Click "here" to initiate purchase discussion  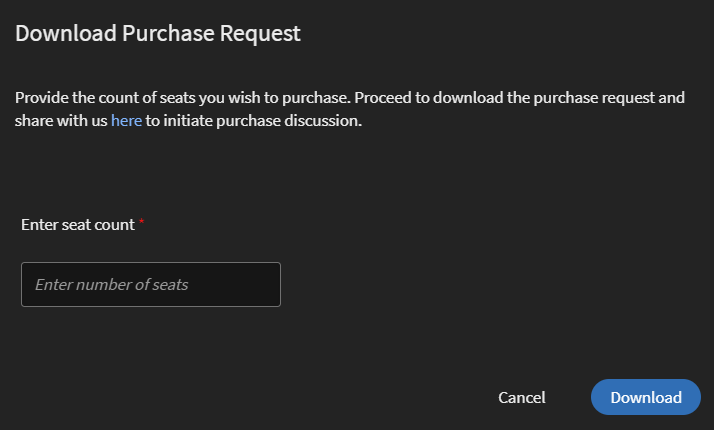pos(126,121)
